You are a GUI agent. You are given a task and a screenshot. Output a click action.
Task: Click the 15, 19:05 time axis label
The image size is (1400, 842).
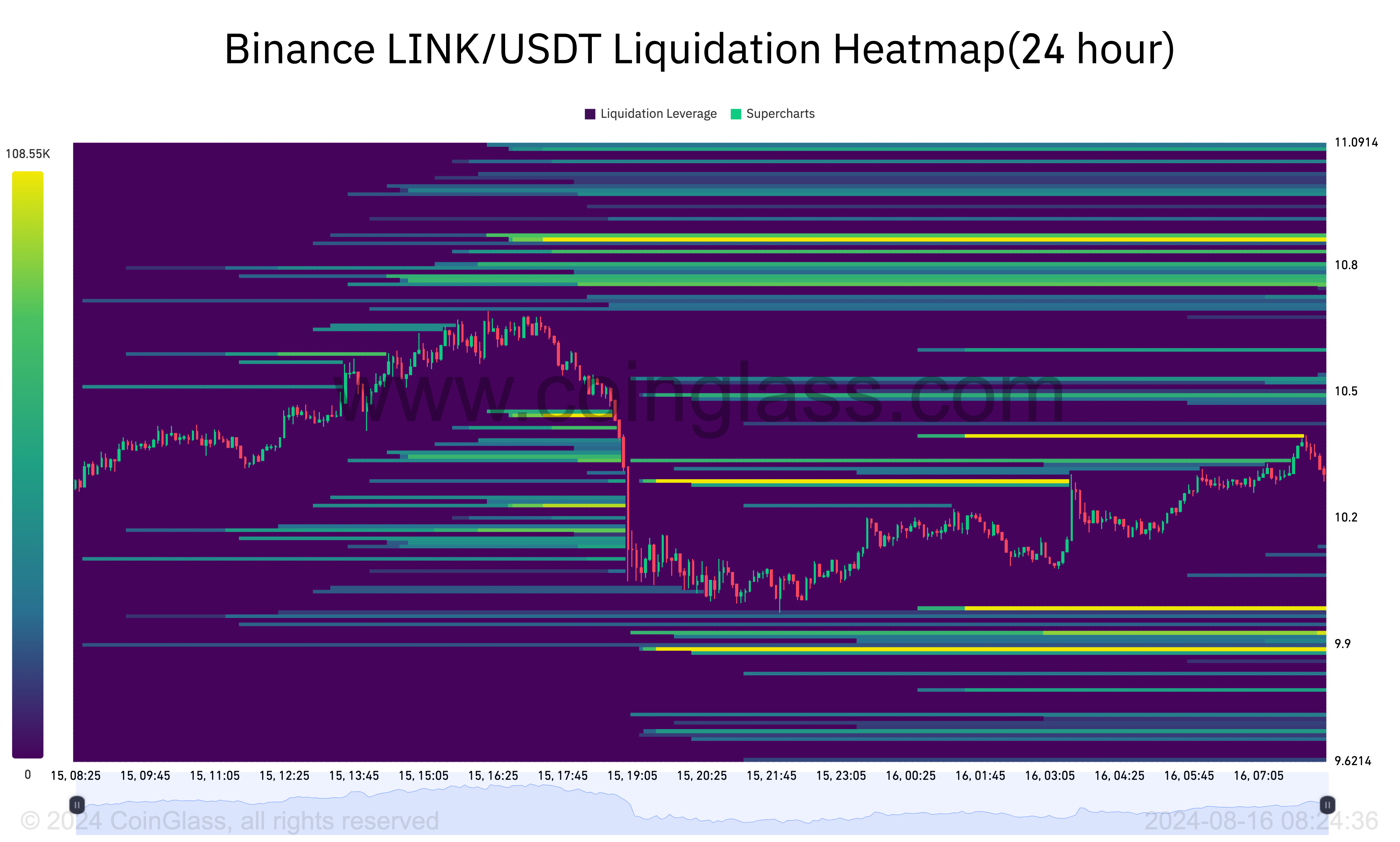coord(632,776)
